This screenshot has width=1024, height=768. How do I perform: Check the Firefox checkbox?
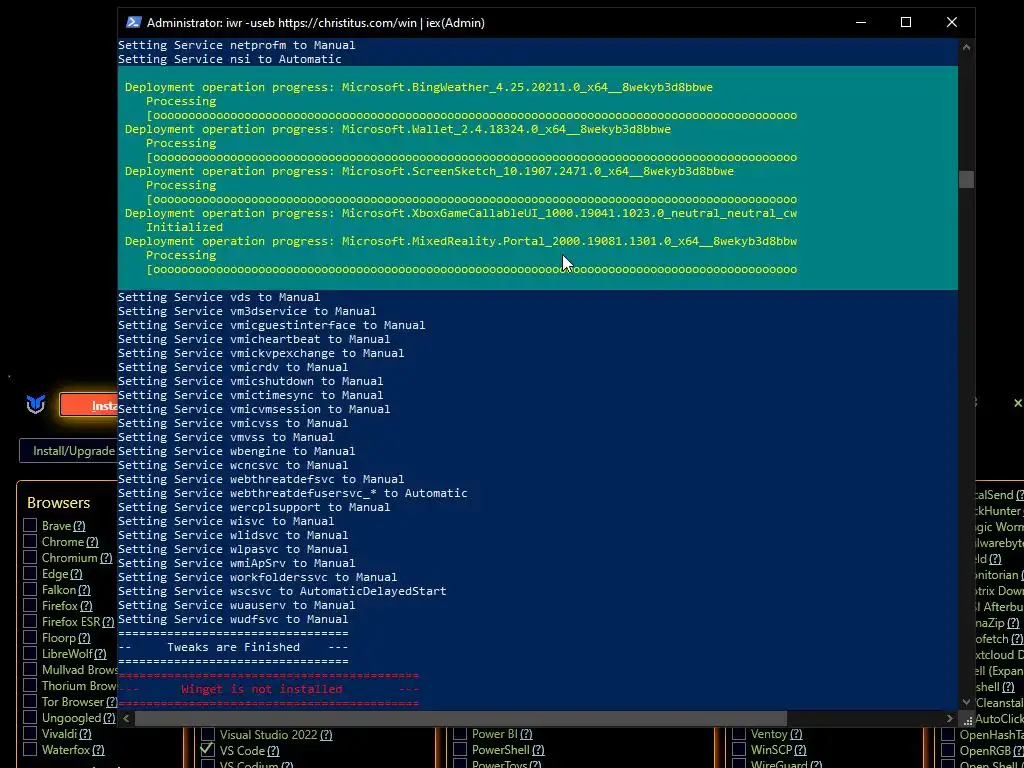coord(30,605)
